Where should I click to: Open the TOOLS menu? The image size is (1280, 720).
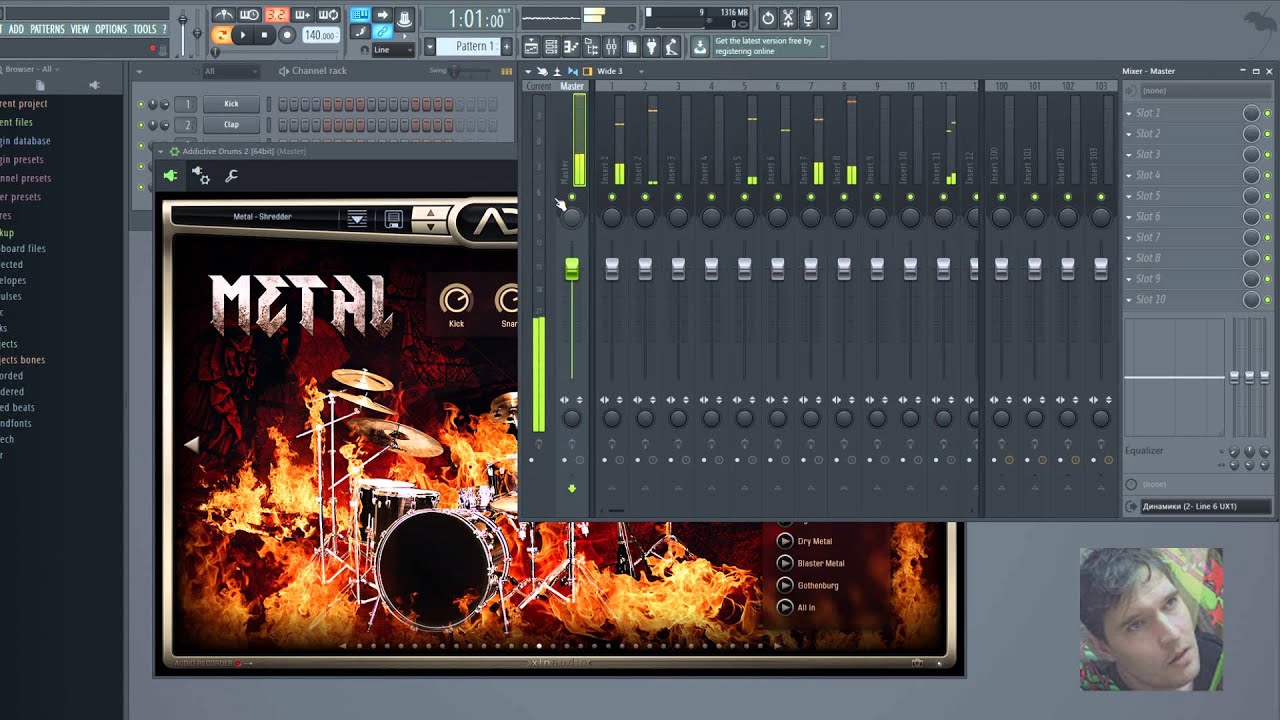tap(145, 29)
